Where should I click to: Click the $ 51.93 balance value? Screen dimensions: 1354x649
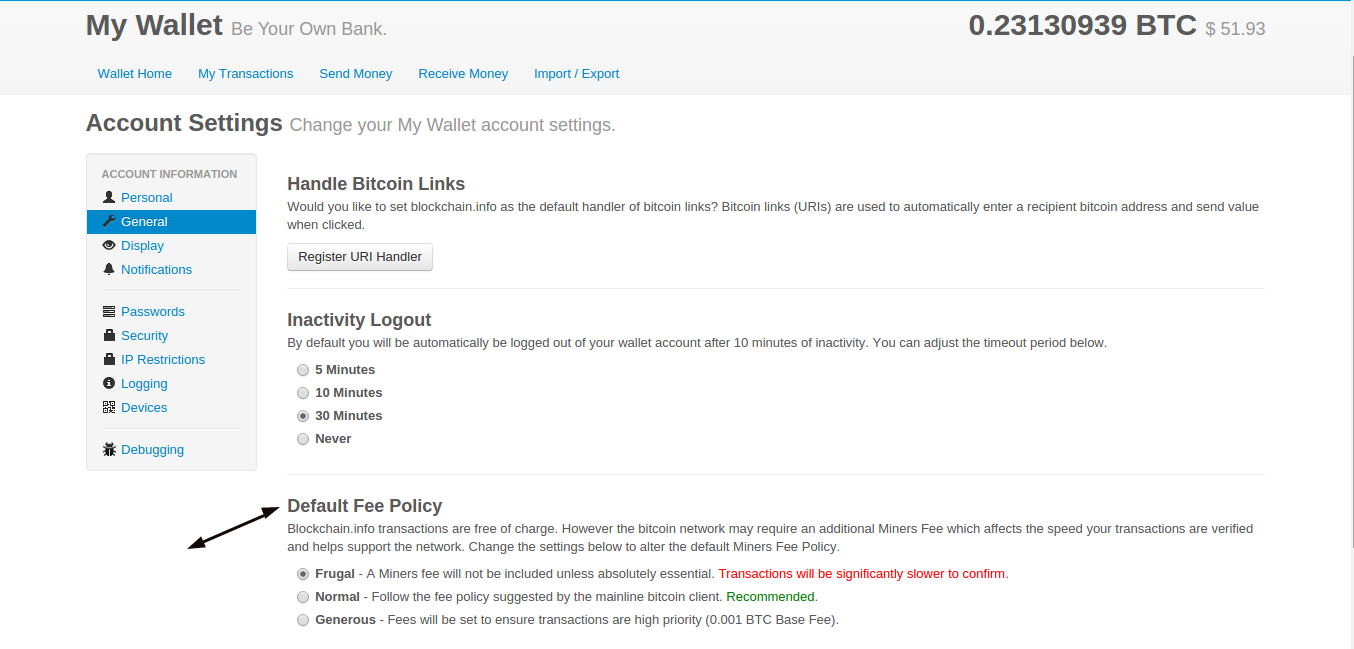1235,29
